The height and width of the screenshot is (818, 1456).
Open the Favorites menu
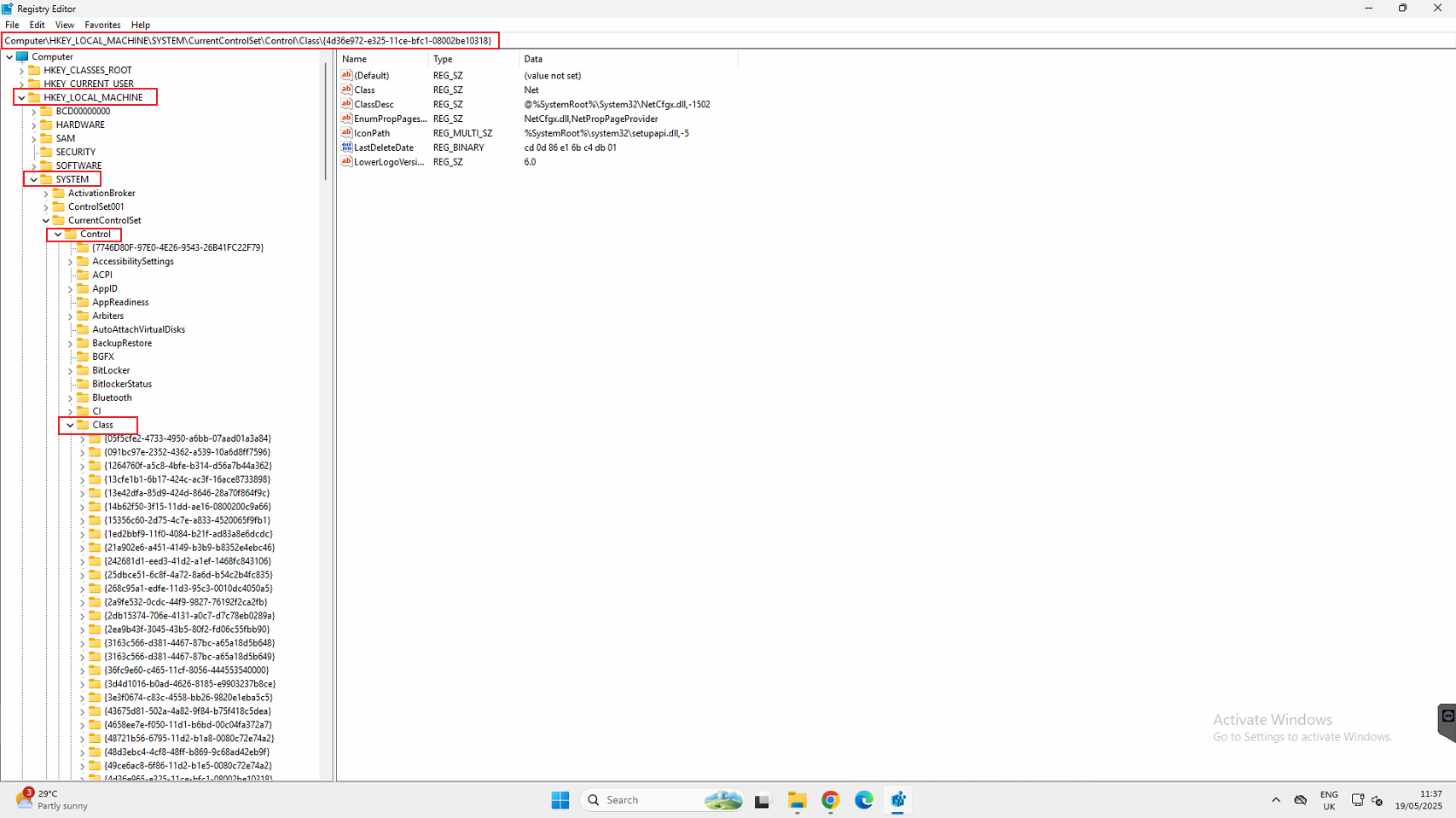click(102, 25)
